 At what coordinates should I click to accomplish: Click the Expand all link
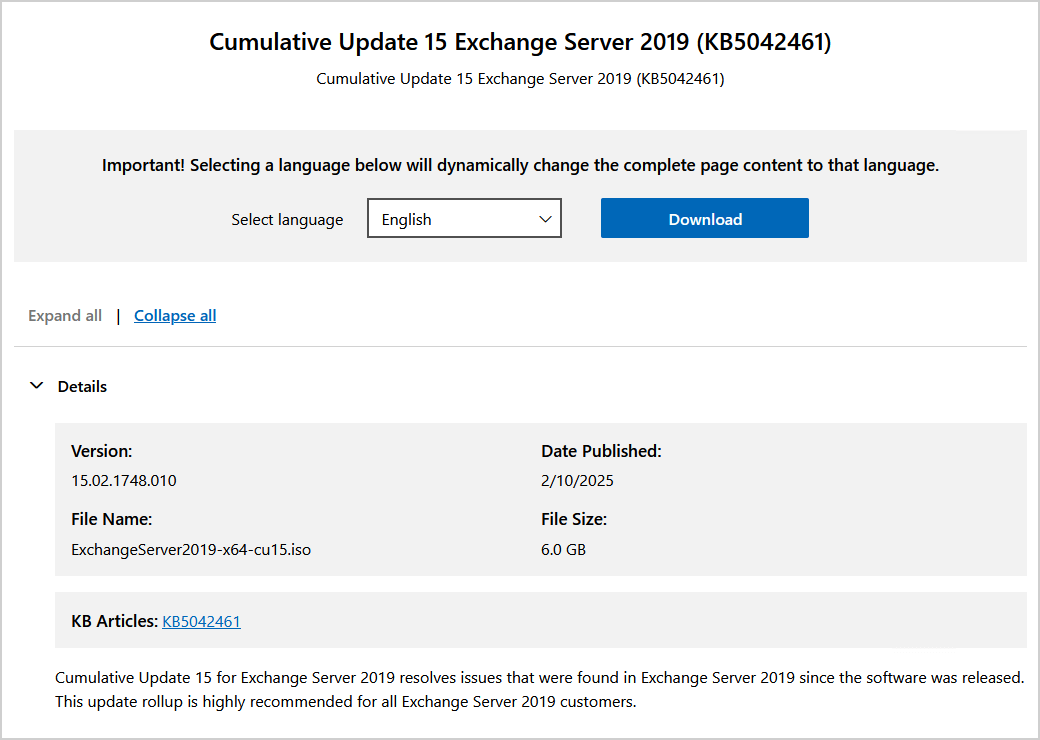[65, 316]
